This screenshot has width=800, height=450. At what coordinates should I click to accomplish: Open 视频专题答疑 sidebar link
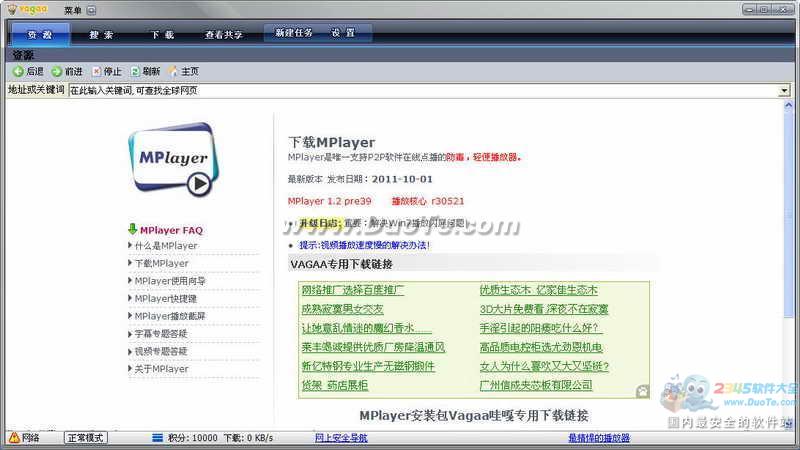click(161, 351)
